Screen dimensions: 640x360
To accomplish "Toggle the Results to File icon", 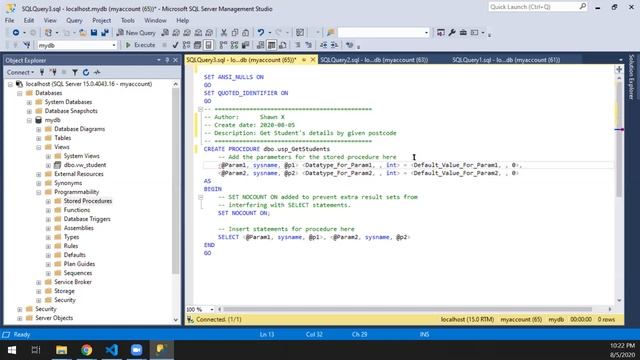I will tap(282, 45).
